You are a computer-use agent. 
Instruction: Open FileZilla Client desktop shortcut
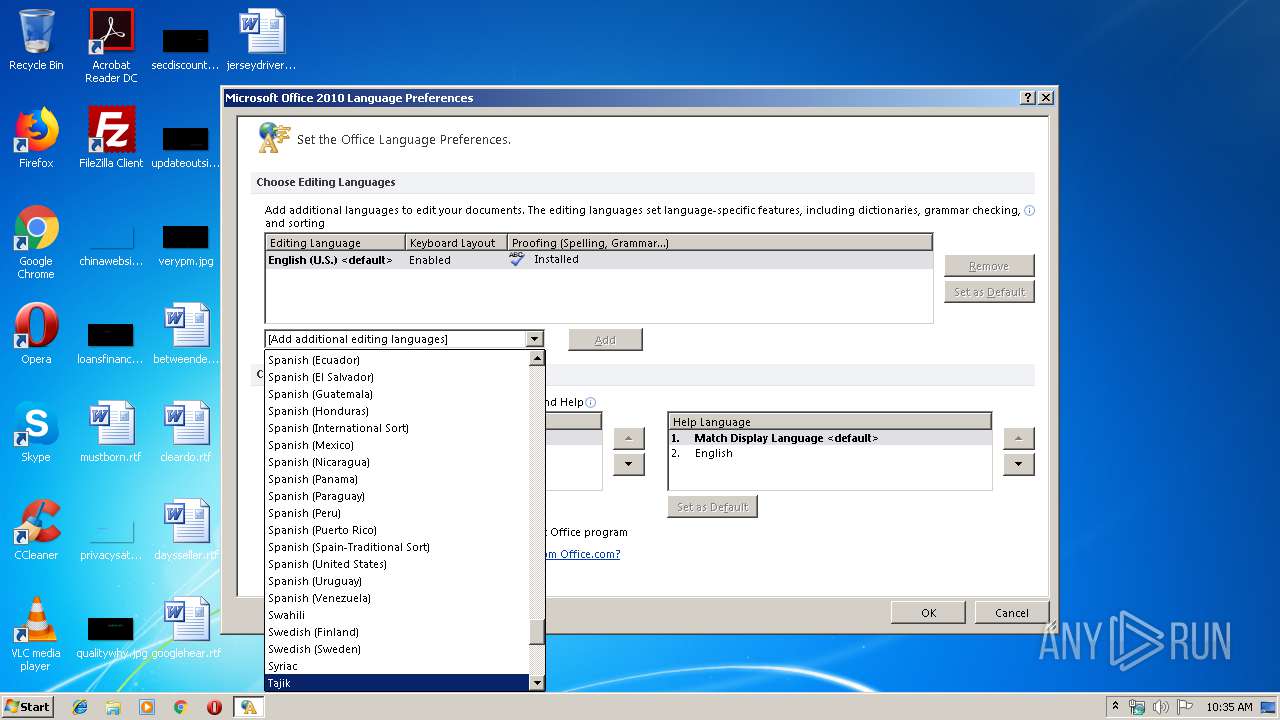[111, 138]
